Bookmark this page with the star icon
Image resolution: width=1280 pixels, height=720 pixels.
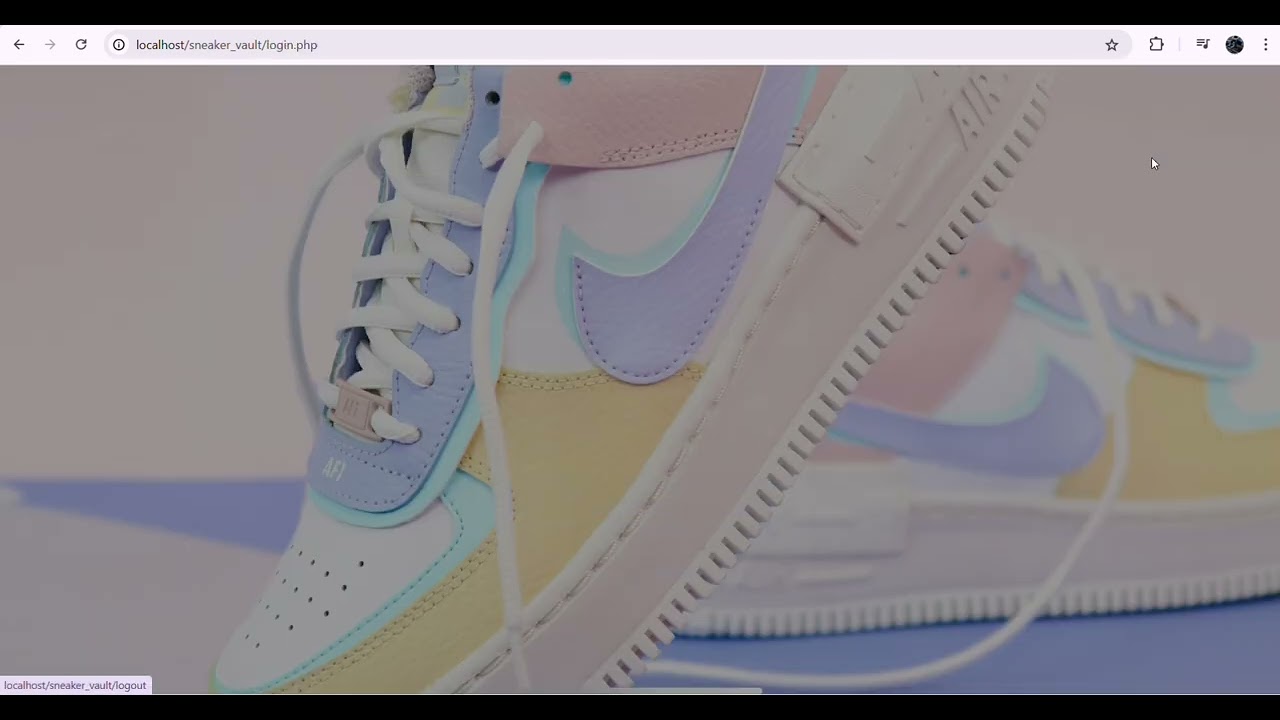[1112, 45]
